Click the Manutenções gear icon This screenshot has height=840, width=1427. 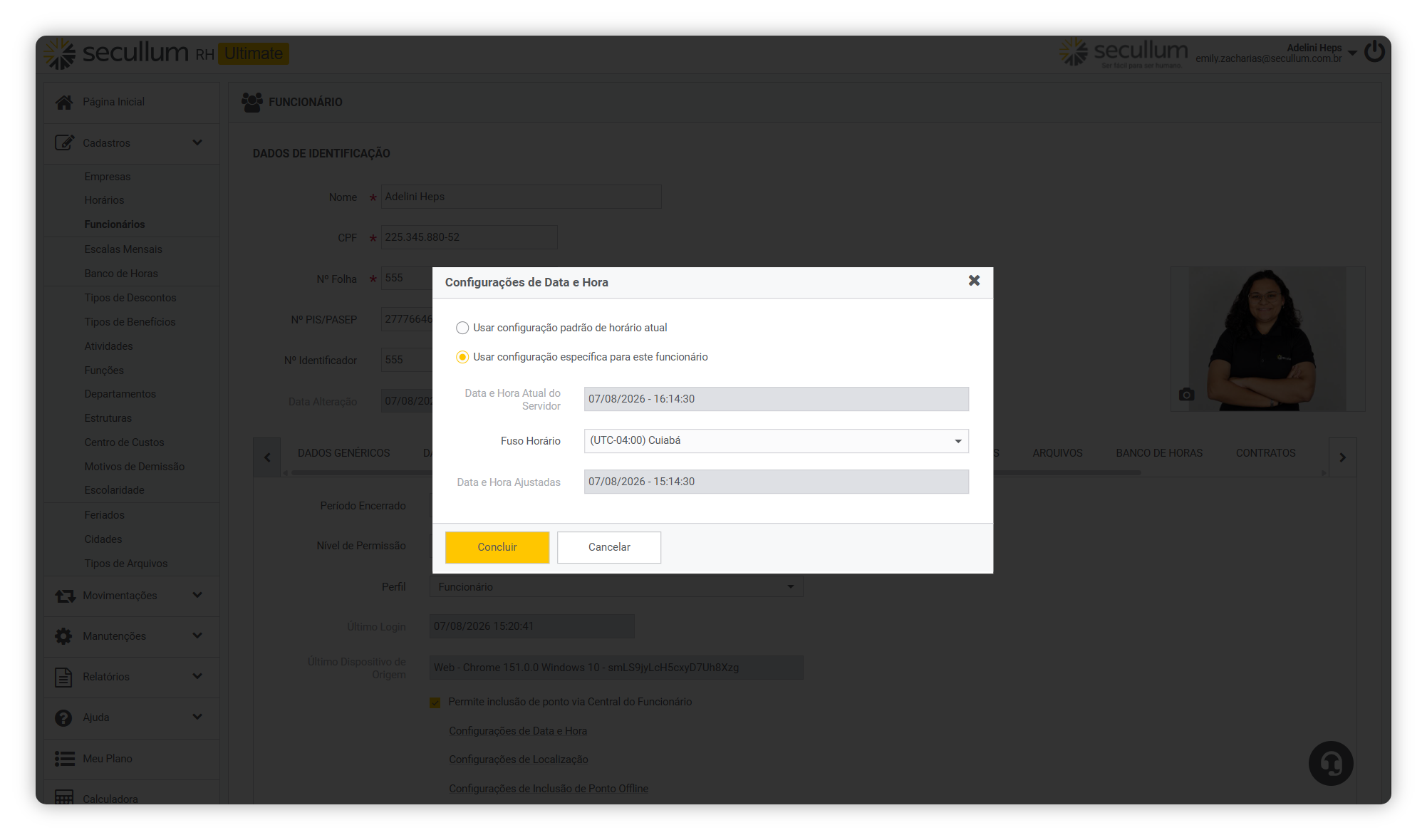click(63, 636)
